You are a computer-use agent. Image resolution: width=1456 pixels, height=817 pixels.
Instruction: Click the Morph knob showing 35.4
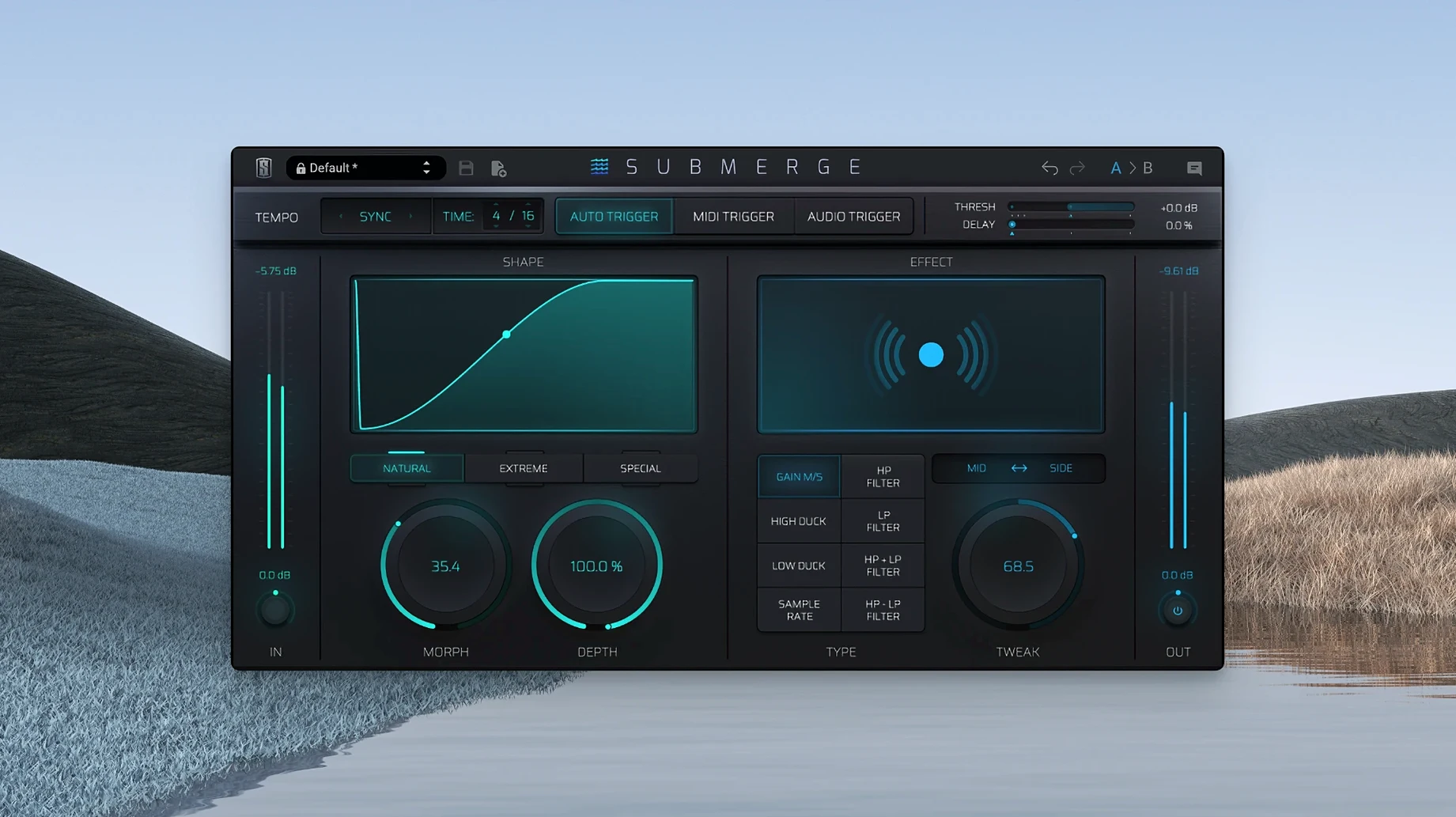click(445, 565)
